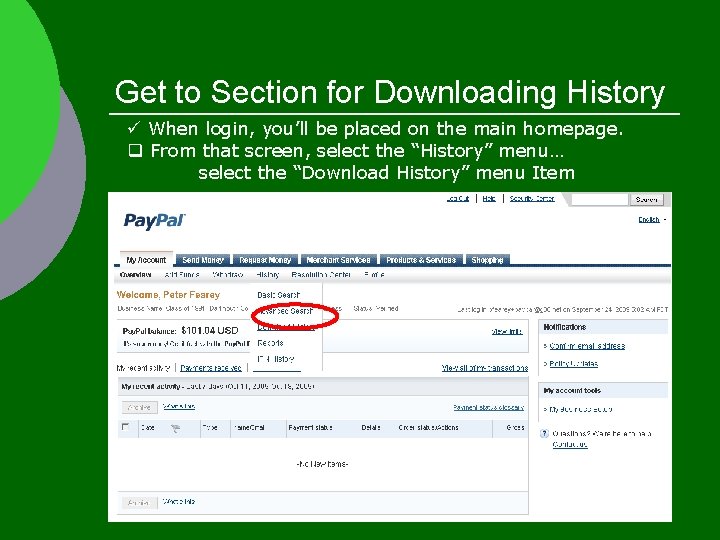Click the upper Archive button
This screenshot has width=720, height=540.
click(140, 407)
